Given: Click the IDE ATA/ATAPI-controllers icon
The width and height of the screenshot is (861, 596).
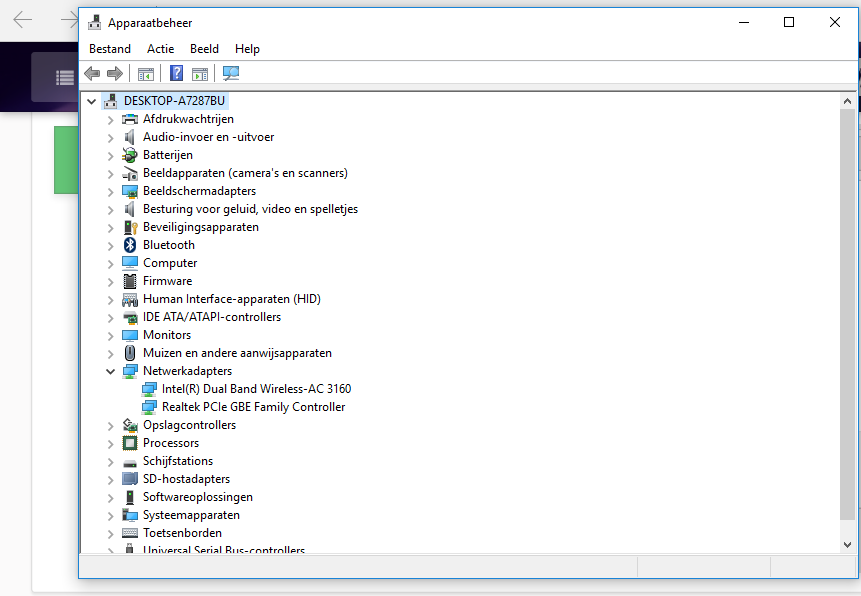Looking at the screenshot, I should coord(130,318).
